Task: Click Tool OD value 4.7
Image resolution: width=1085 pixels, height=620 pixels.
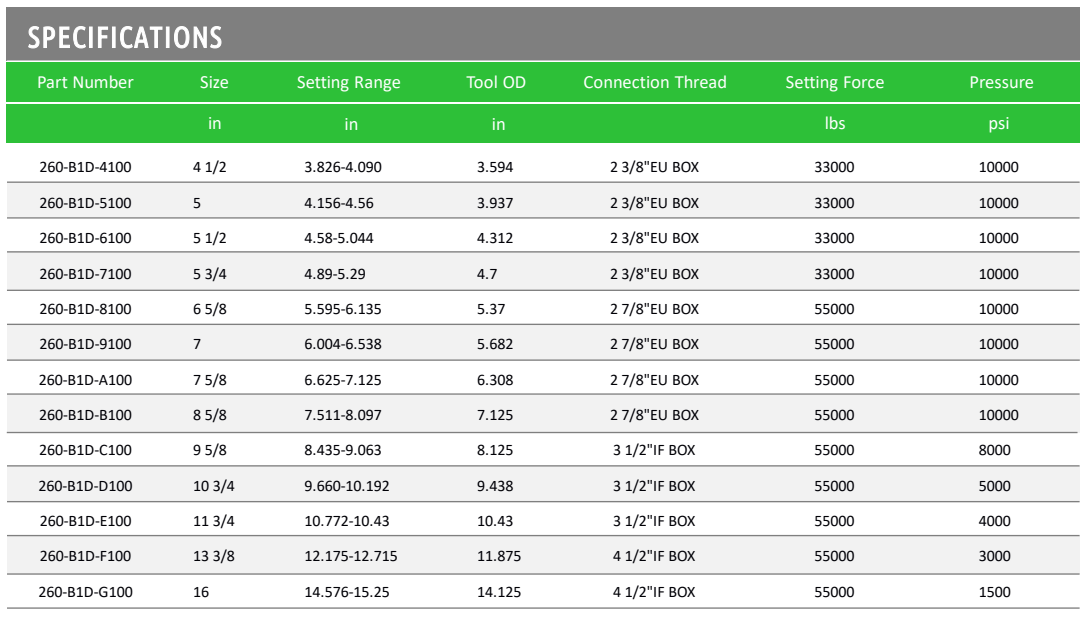Action: (486, 274)
